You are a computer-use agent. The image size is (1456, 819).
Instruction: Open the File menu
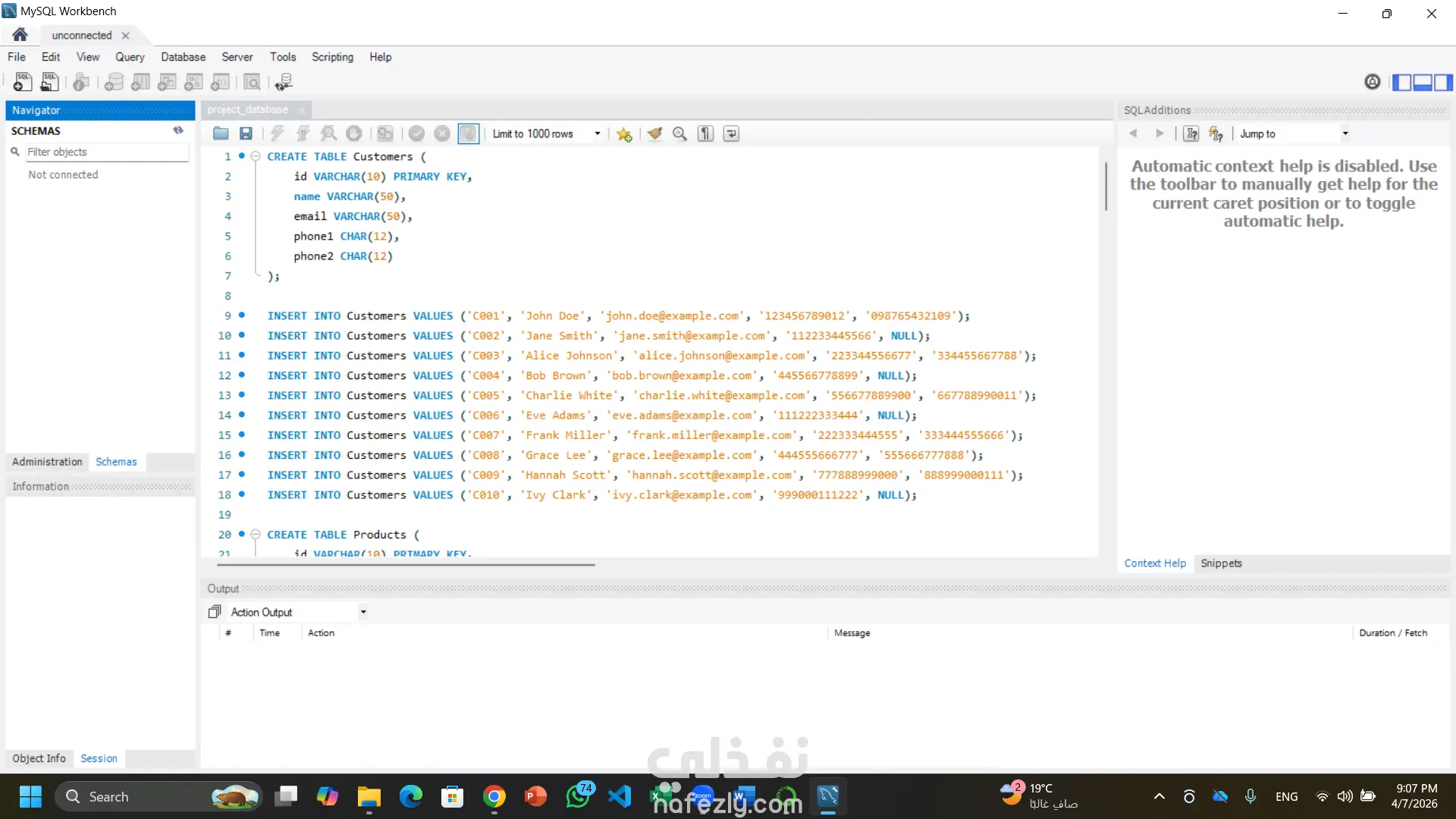(x=17, y=57)
